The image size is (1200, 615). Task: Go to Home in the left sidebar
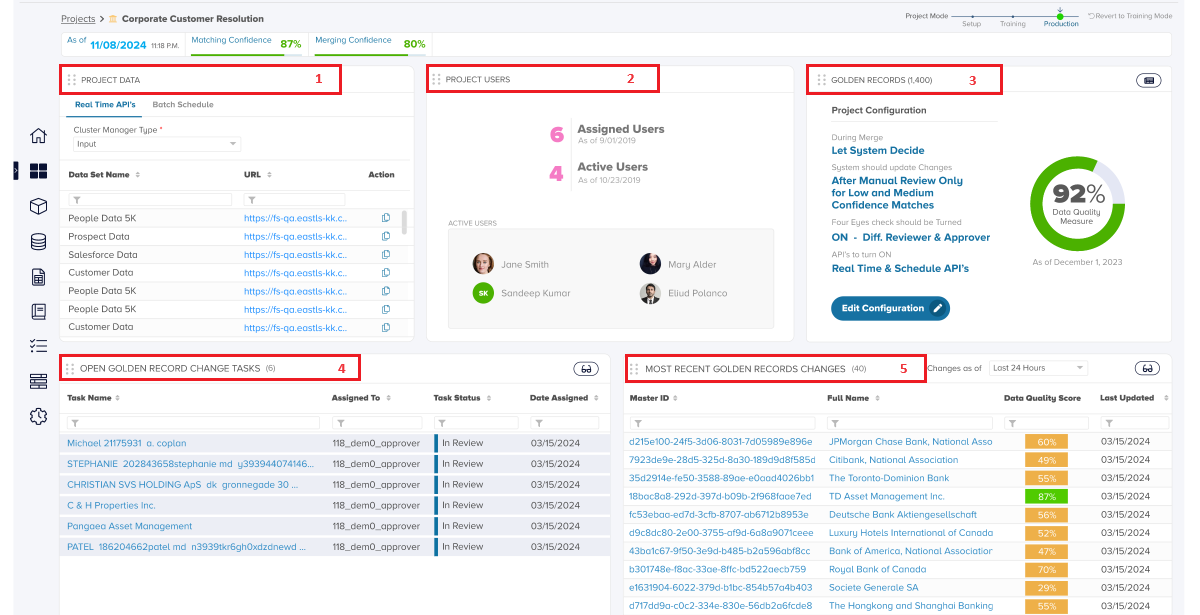point(39,136)
